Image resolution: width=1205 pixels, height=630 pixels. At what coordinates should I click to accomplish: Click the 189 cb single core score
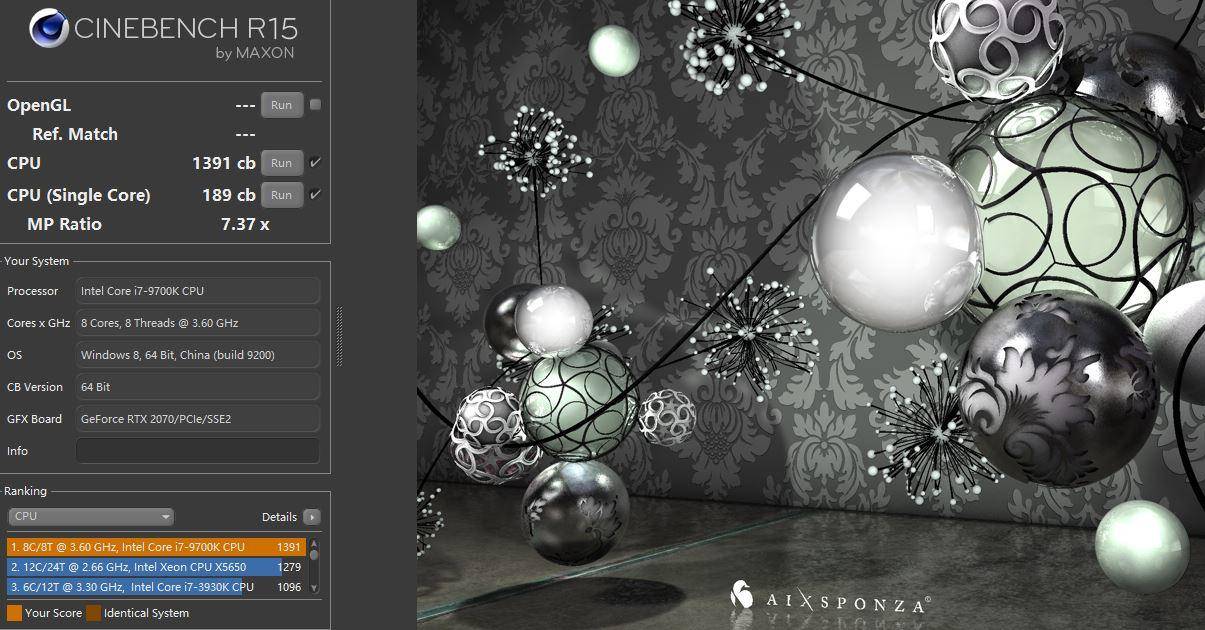pos(229,195)
